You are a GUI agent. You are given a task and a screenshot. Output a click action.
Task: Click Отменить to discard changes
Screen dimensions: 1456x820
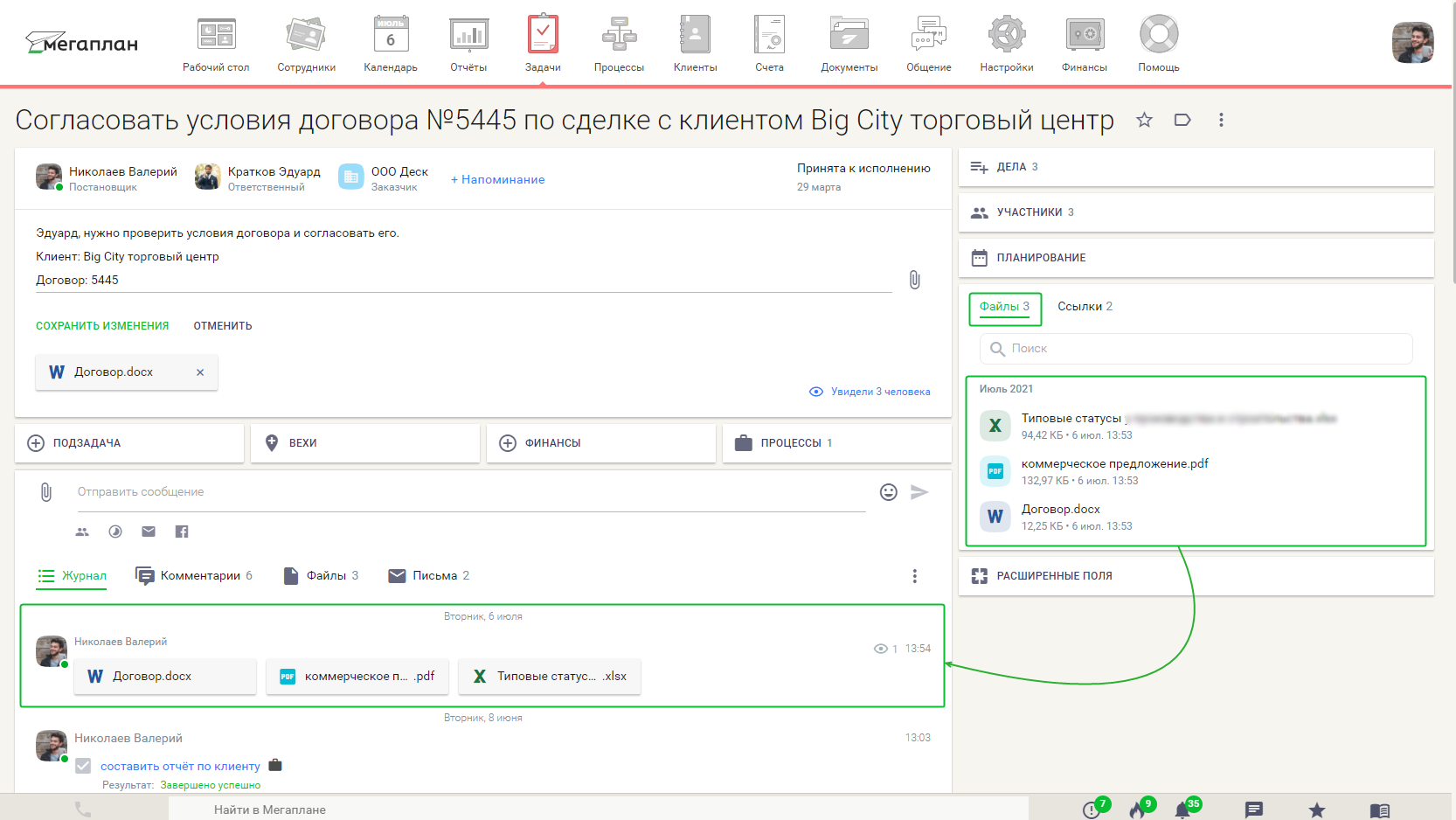pyautogui.click(x=223, y=326)
